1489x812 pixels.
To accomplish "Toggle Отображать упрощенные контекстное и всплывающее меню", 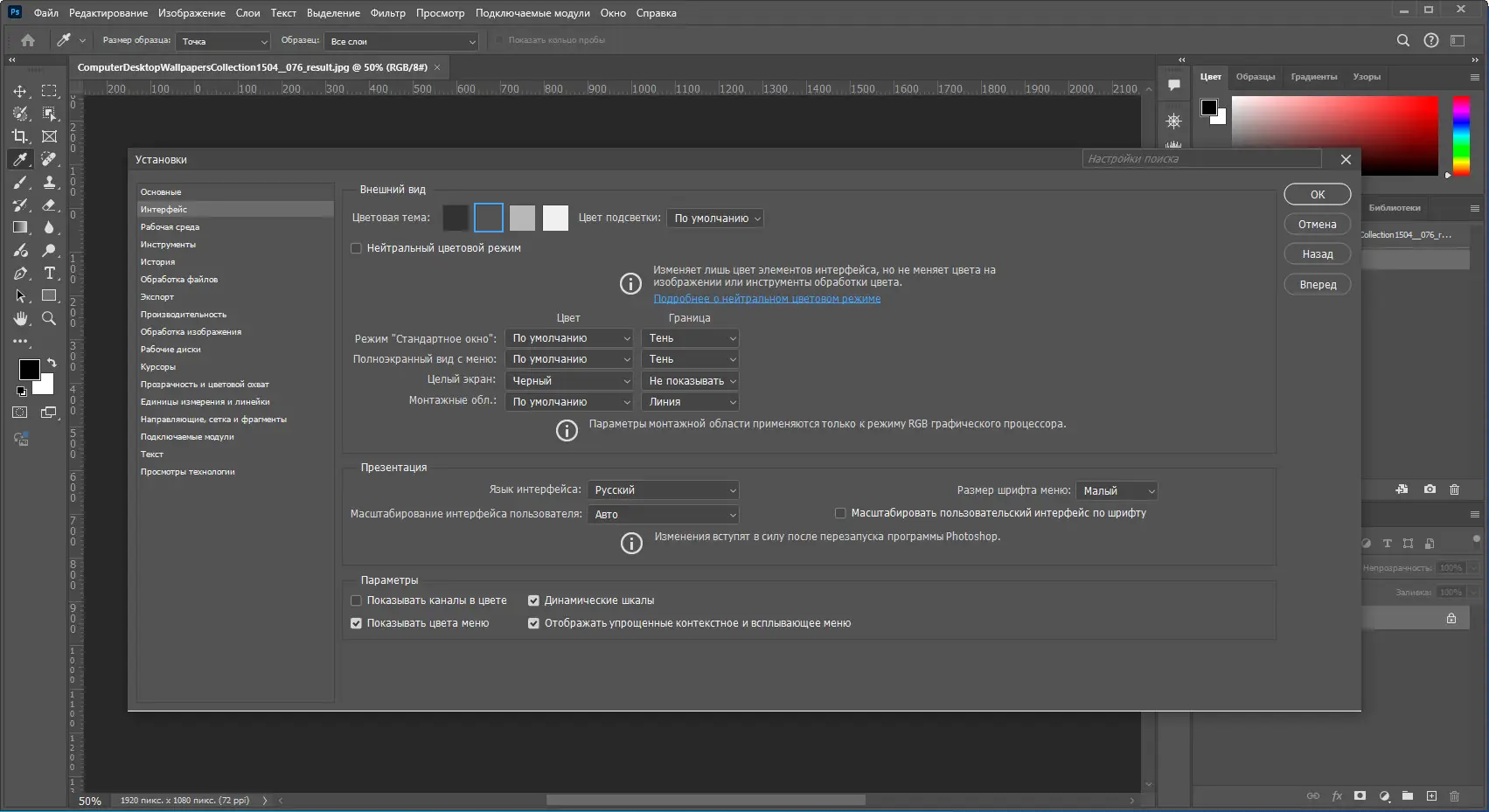I will (533, 623).
